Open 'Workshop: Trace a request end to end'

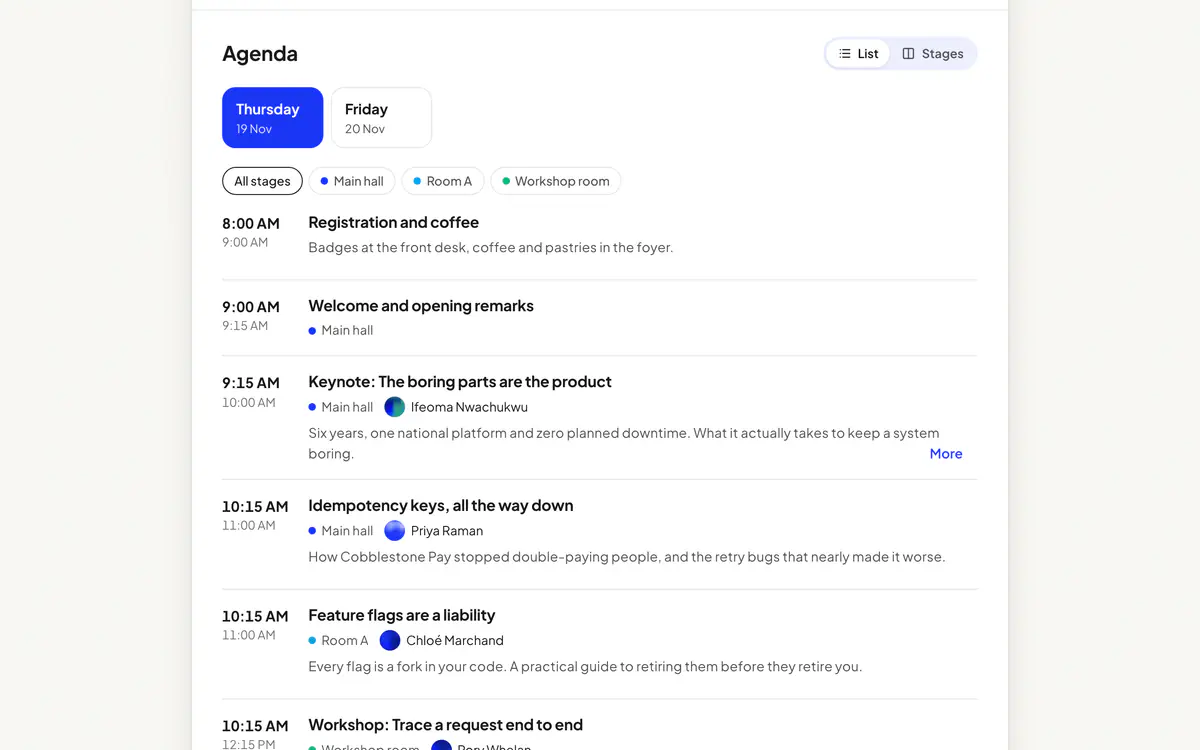(x=445, y=725)
